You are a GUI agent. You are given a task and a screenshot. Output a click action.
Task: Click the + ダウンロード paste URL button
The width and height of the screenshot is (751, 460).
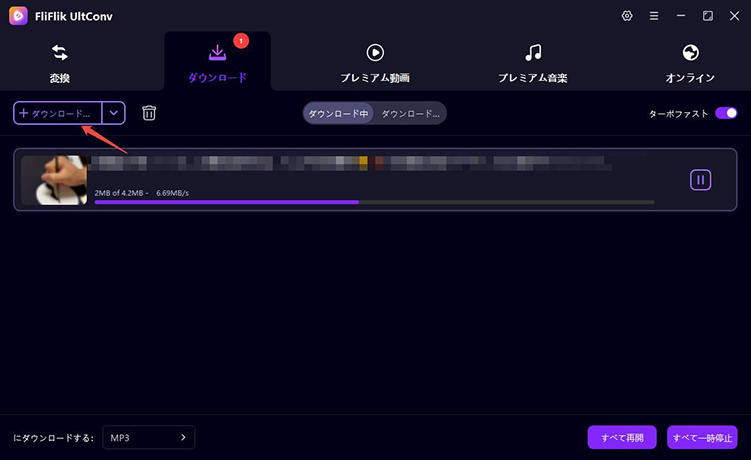coord(58,113)
